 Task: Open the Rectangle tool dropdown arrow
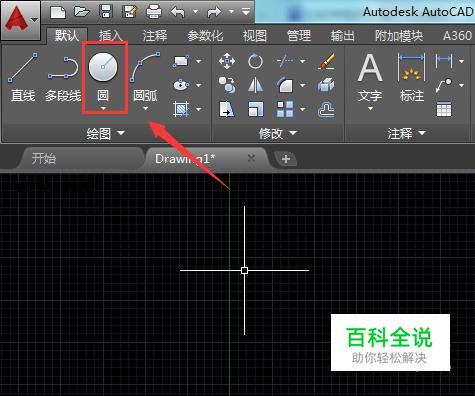click(199, 61)
